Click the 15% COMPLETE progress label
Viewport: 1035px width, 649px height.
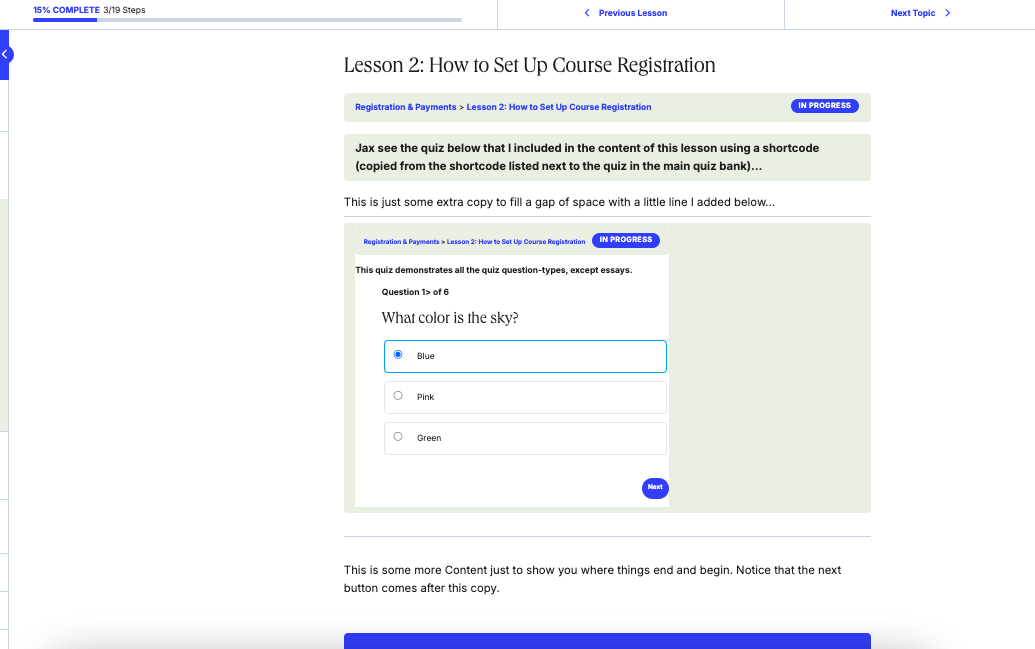tap(66, 9)
